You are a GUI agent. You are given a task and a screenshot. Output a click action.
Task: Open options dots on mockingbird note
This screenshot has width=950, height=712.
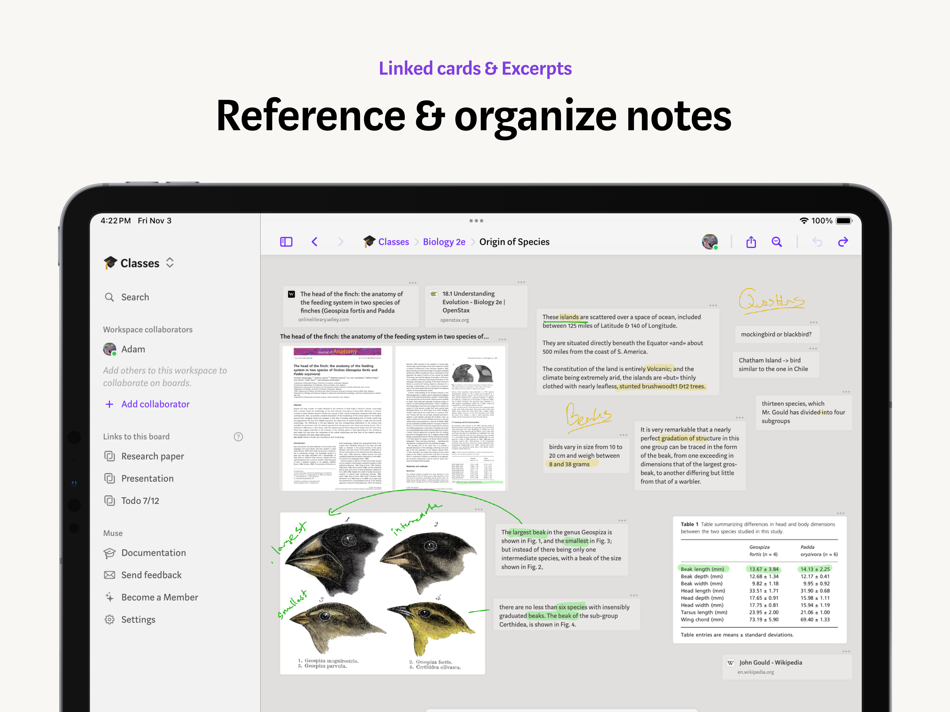814,322
